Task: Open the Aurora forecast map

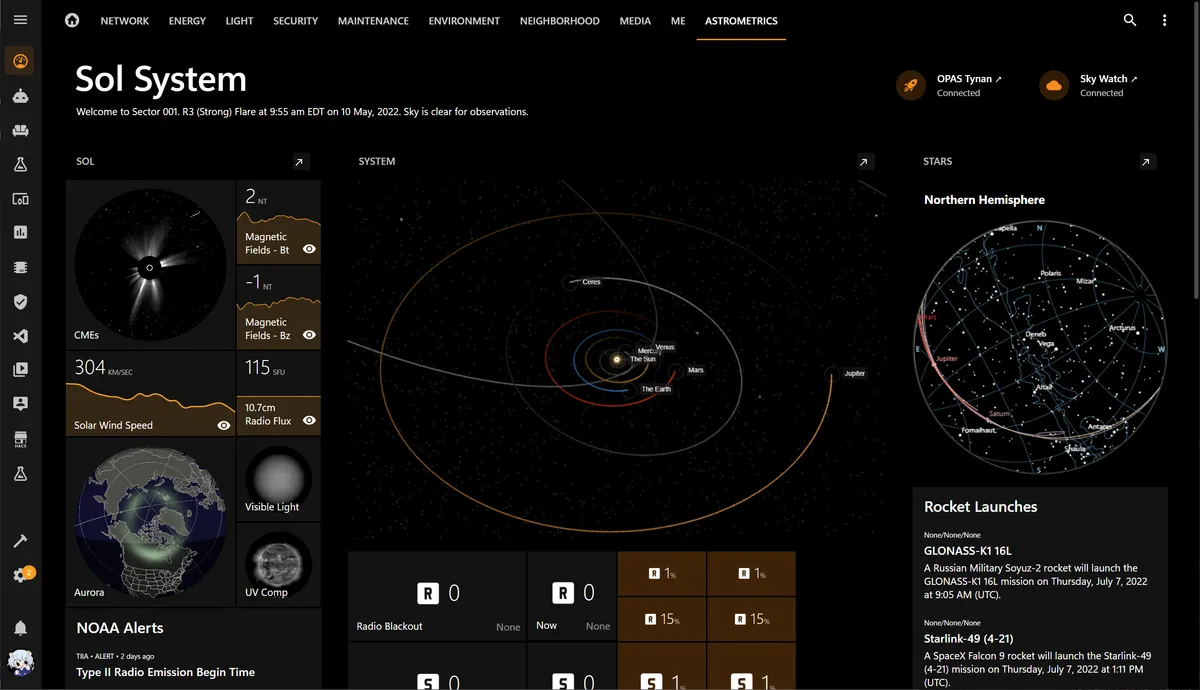Action: (x=150, y=520)
